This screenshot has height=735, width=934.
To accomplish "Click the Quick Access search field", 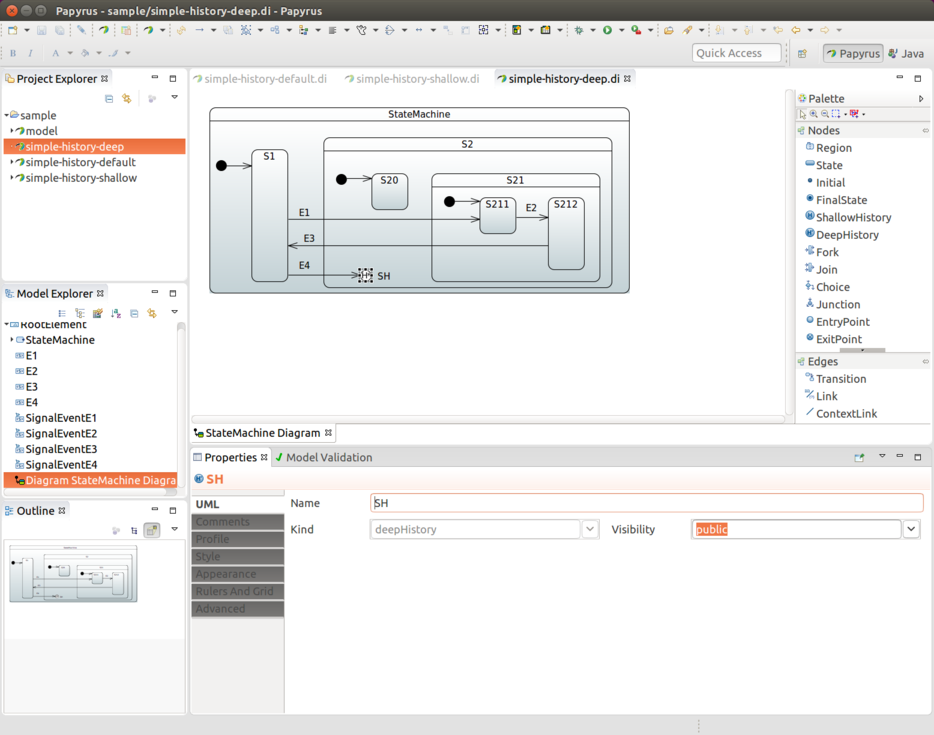I will click(736, 53).
